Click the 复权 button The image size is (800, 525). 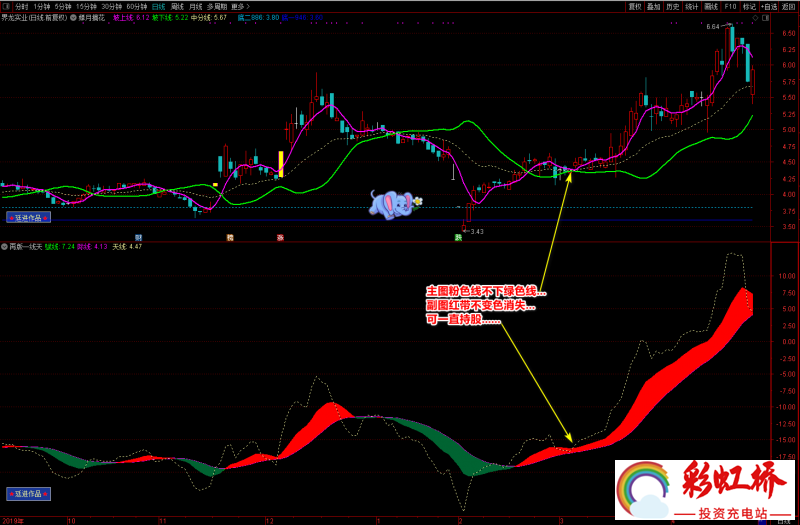click(x=635, y=7)
